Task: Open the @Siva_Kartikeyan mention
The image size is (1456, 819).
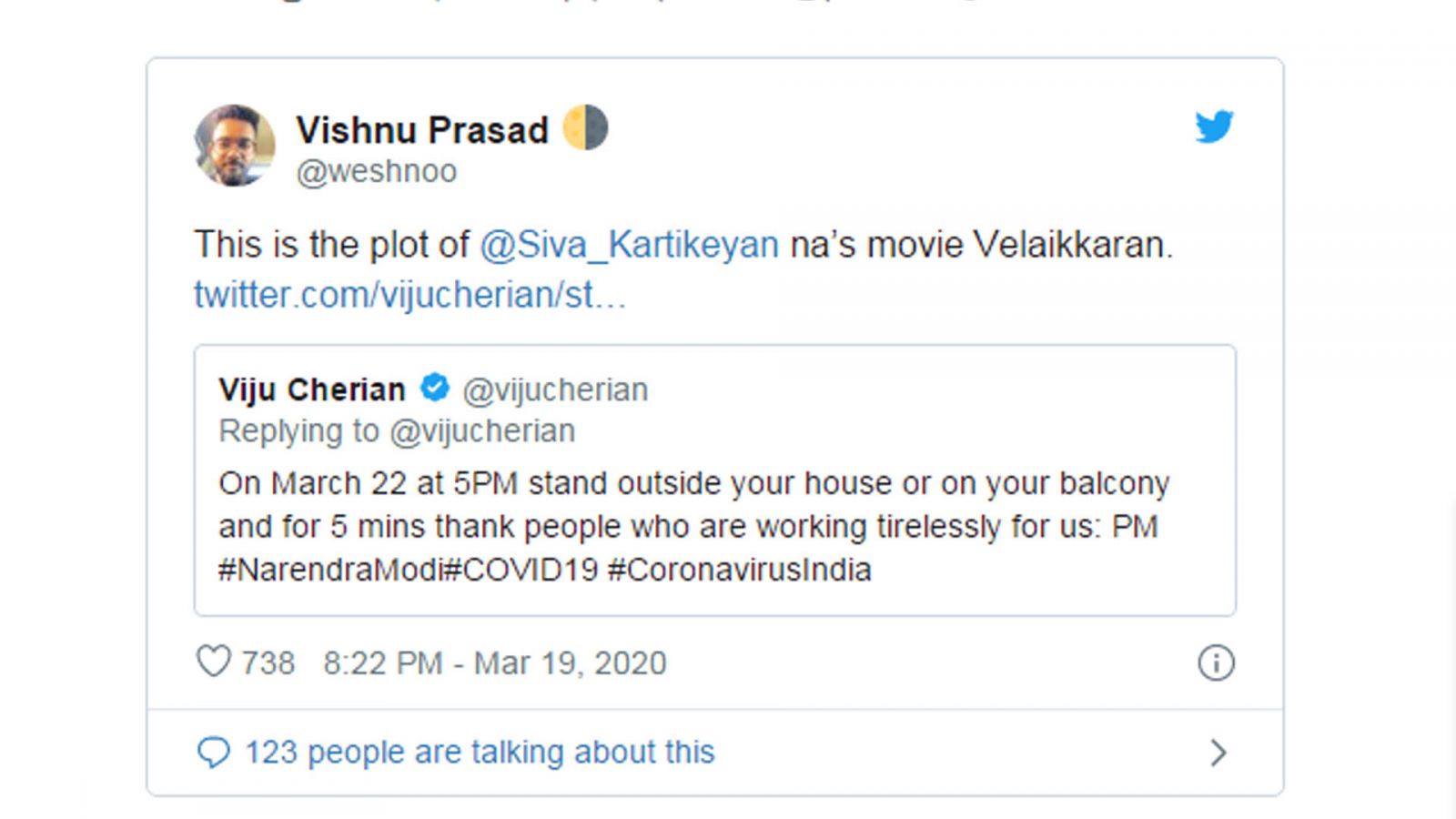Action: point(629,245)
